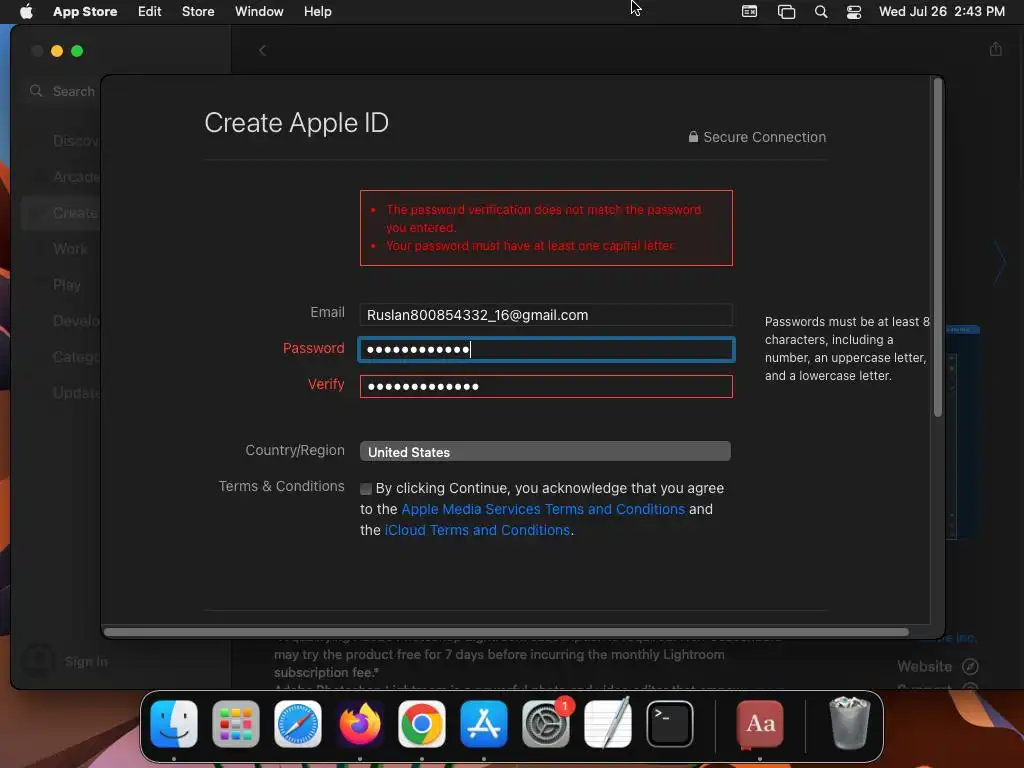Open the Country/Region United States dropdown
1024x768 pixels.
pyautogui.click(x=545, y=451)
